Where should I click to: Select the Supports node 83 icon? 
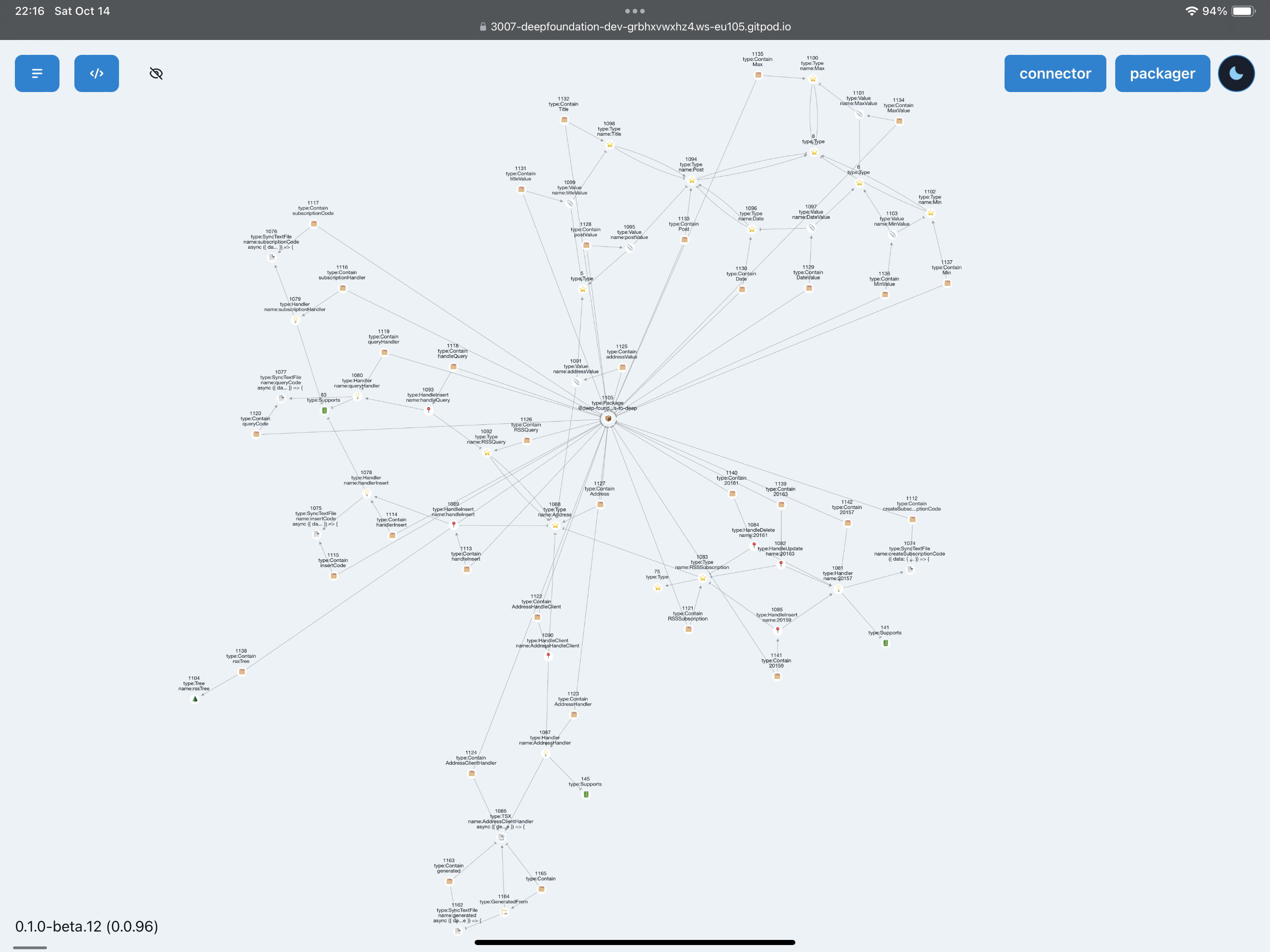pos(324,410)
